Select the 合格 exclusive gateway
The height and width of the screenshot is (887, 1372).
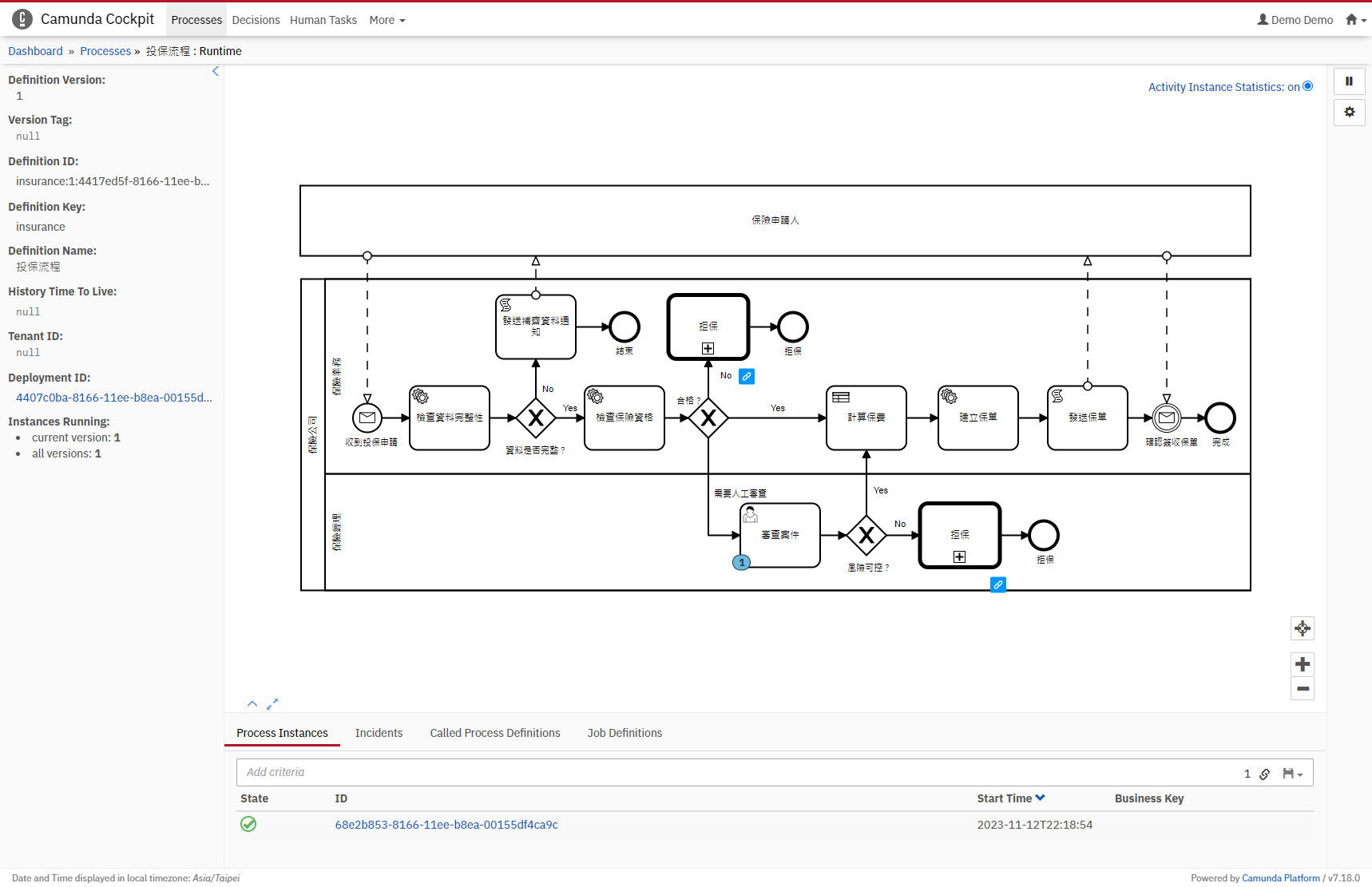(x=708, y=418)
